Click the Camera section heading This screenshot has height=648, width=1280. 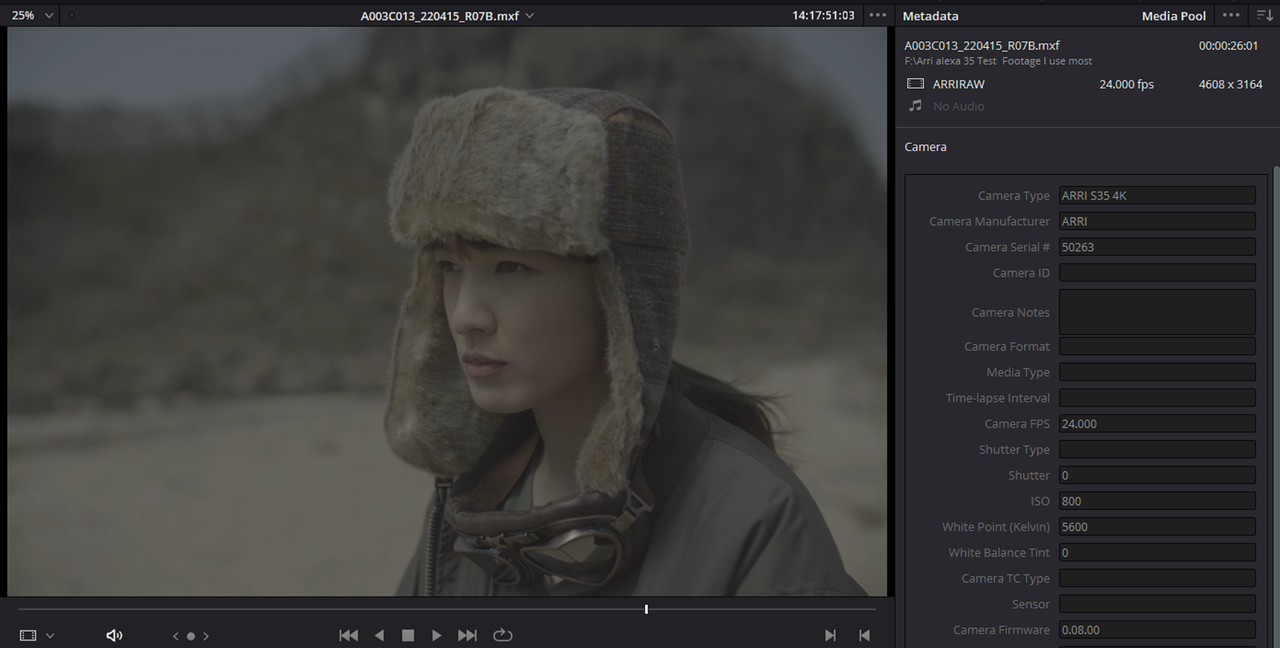[x=925, y=147]
